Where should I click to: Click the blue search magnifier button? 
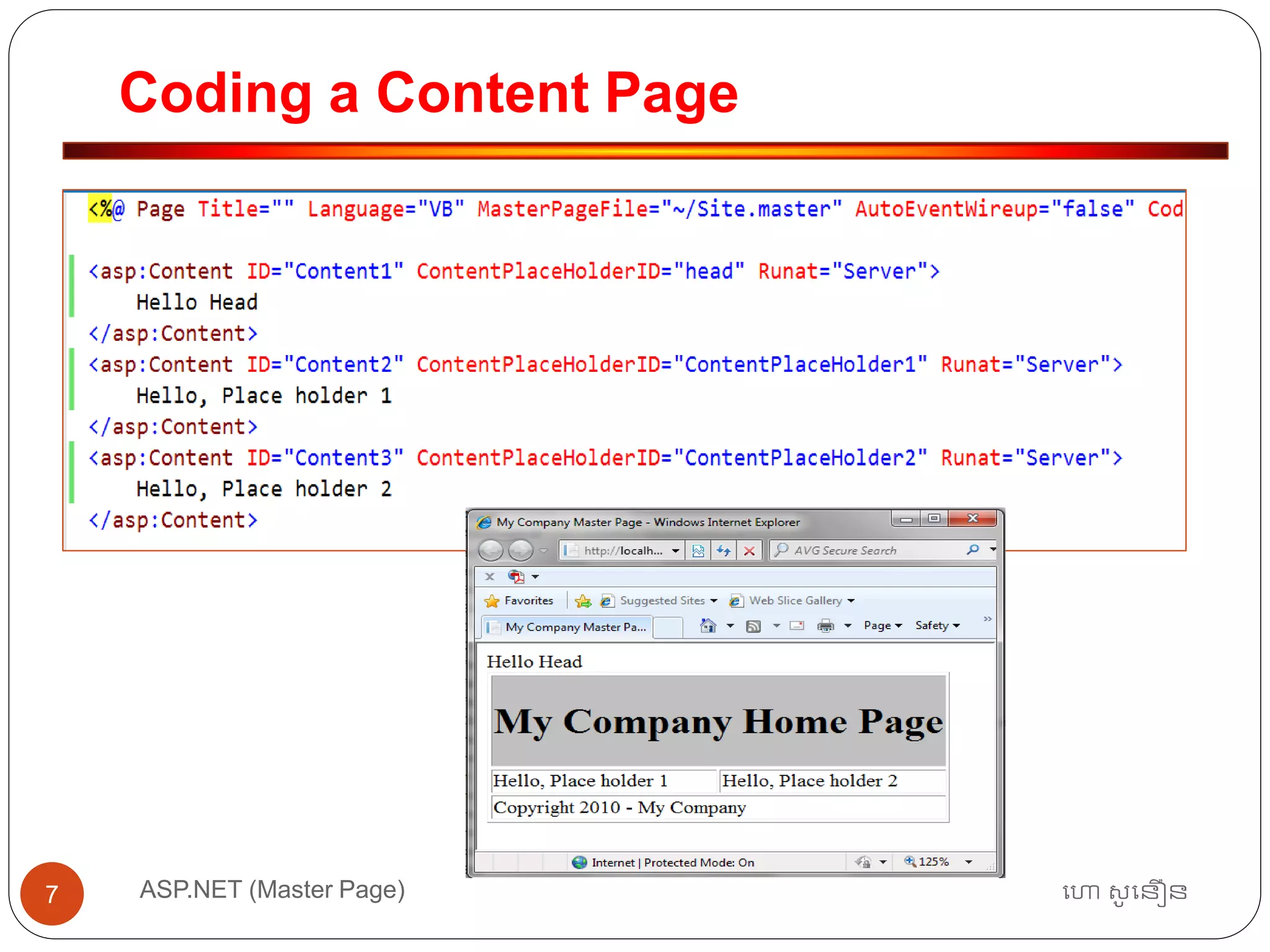(973, 550)
